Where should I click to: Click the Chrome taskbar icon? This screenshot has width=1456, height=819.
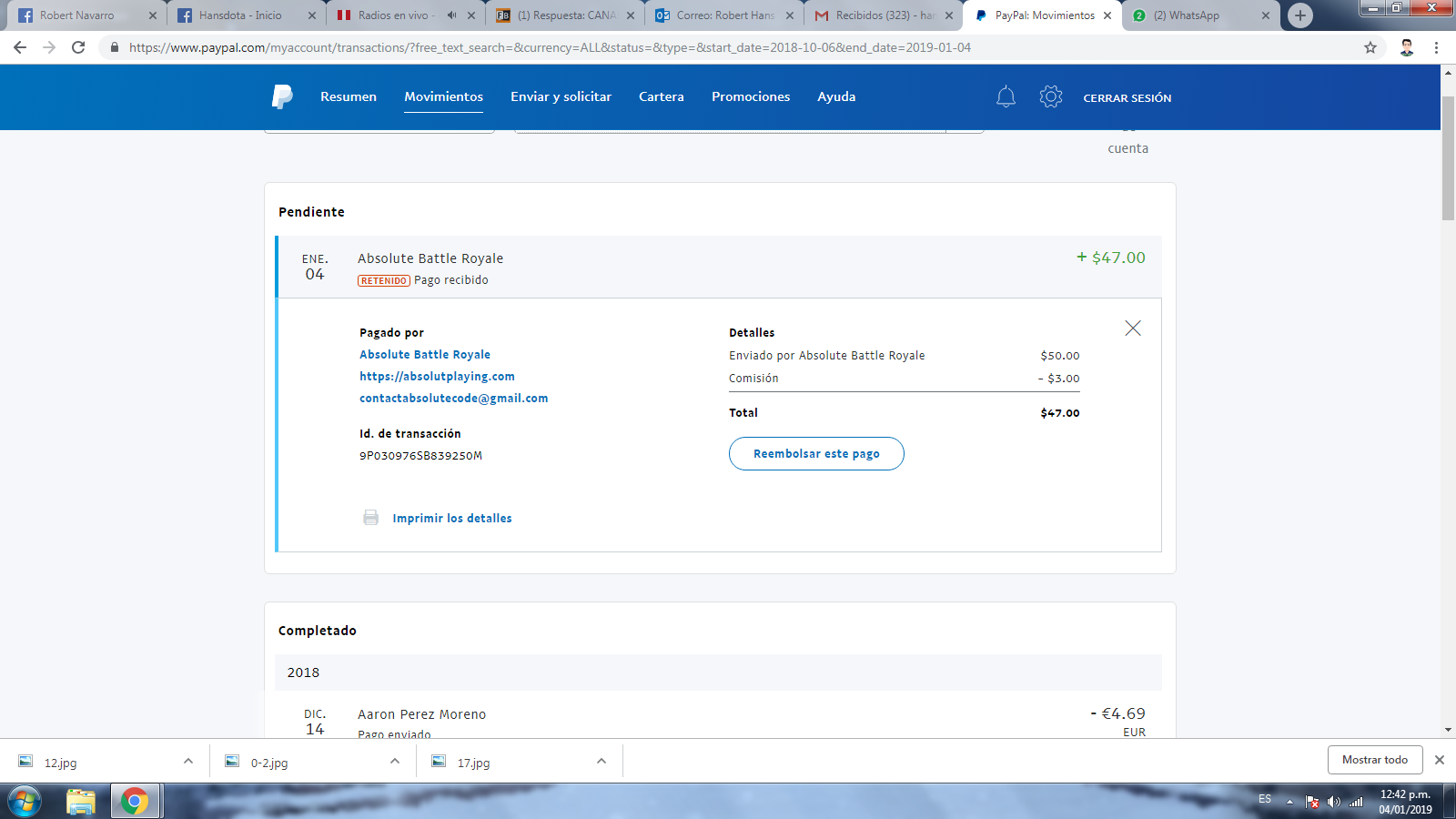tap(135, 802)
